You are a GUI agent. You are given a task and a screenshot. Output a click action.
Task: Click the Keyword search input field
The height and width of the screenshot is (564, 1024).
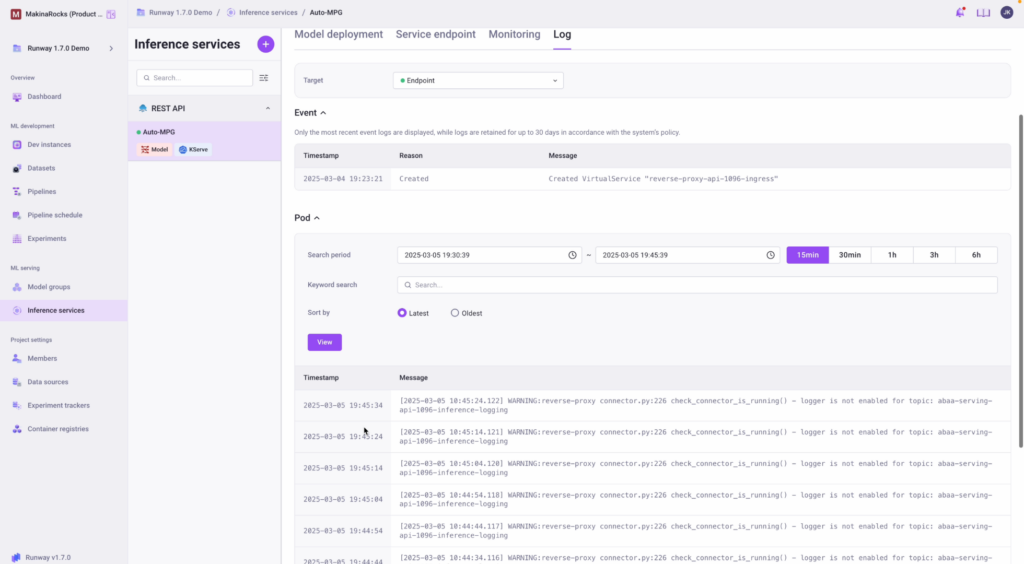click(697, 285)
